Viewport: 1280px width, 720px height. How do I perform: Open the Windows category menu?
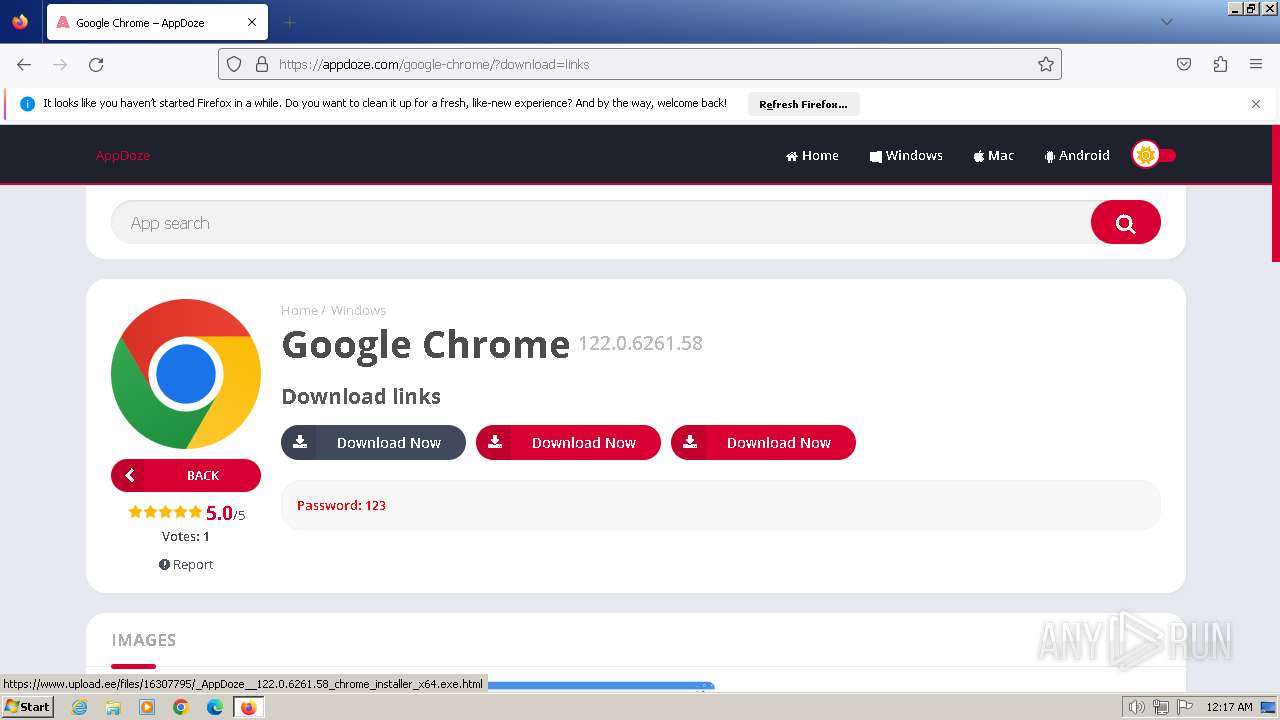[906, 155]
